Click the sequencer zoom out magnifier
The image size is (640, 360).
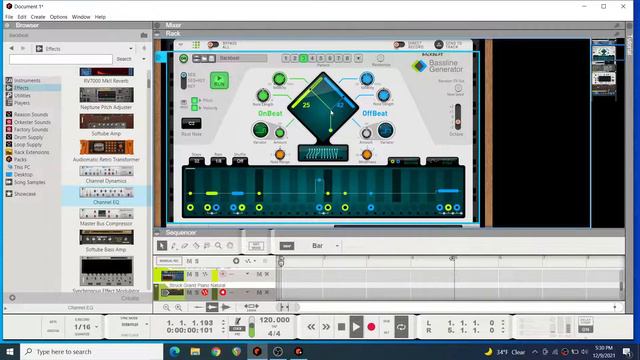click(x=167, y=307)
